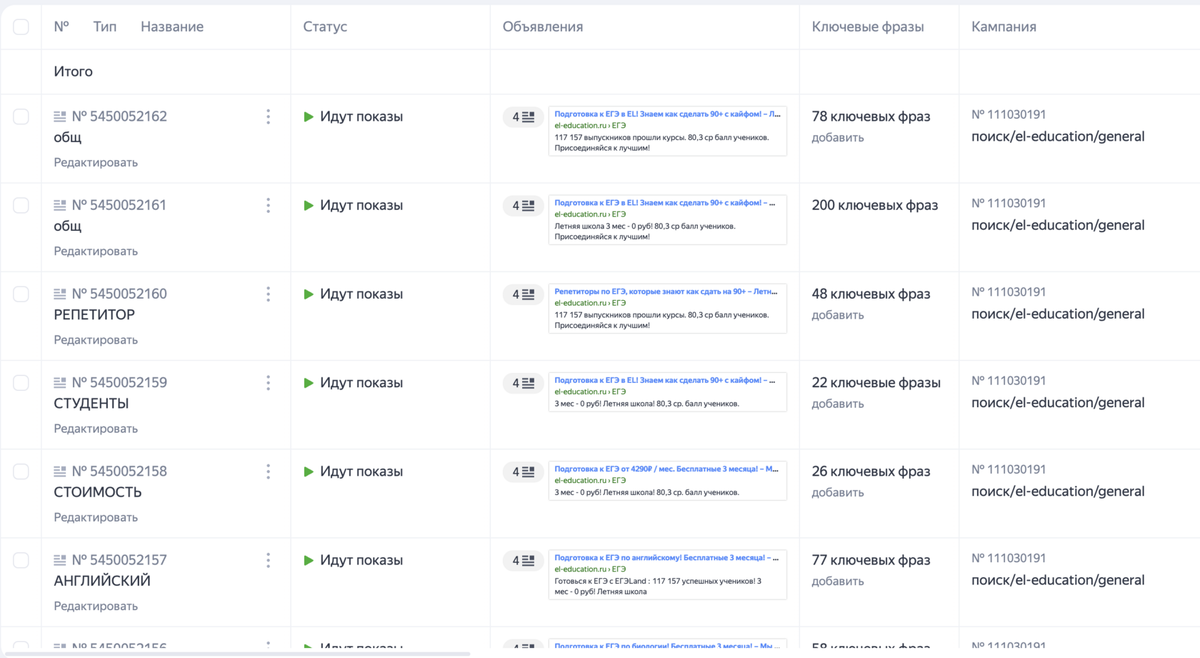Click the Тип column header

pos(105,27)
